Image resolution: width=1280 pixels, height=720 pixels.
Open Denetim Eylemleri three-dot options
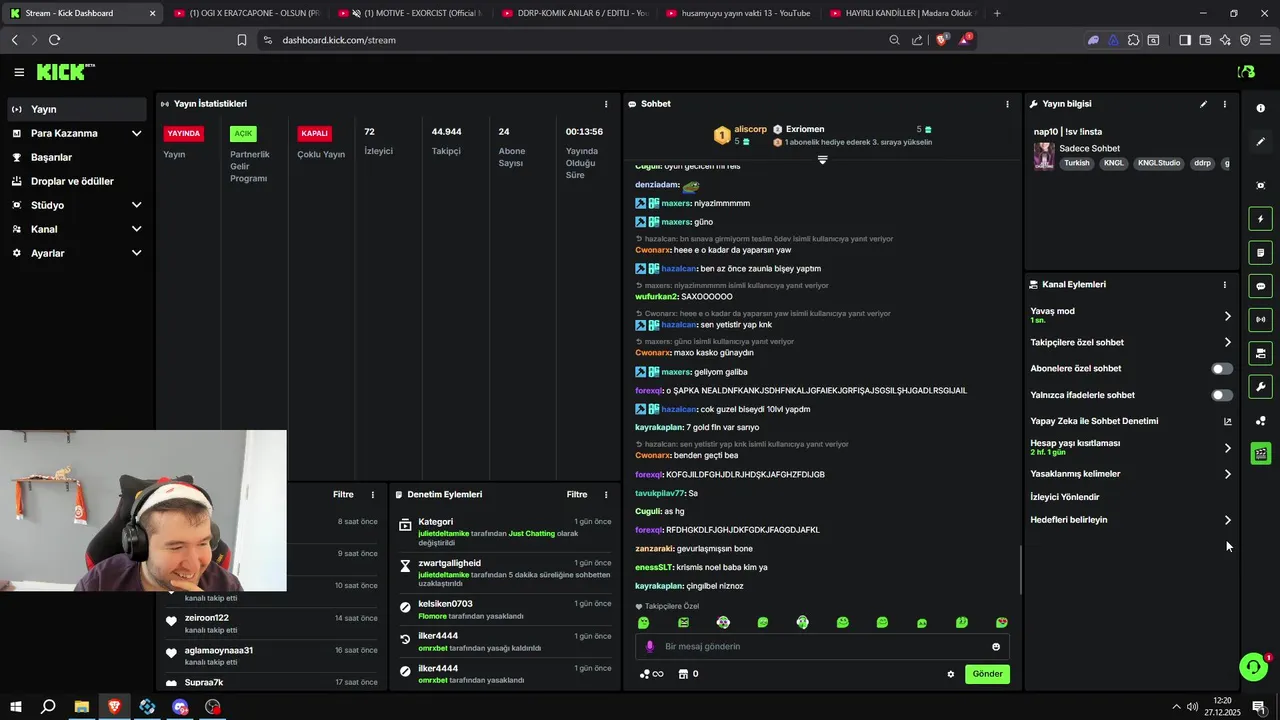coord(605,495)
